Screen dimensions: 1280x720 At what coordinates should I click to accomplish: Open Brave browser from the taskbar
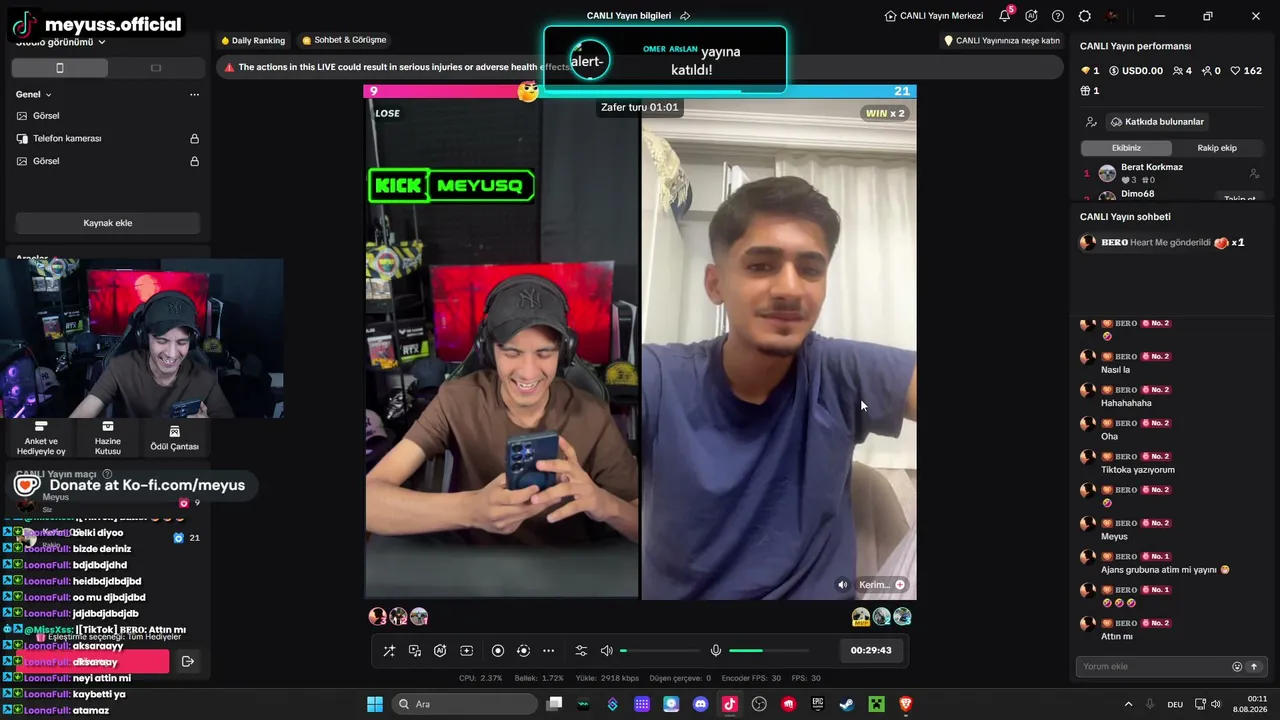point(906,704)
